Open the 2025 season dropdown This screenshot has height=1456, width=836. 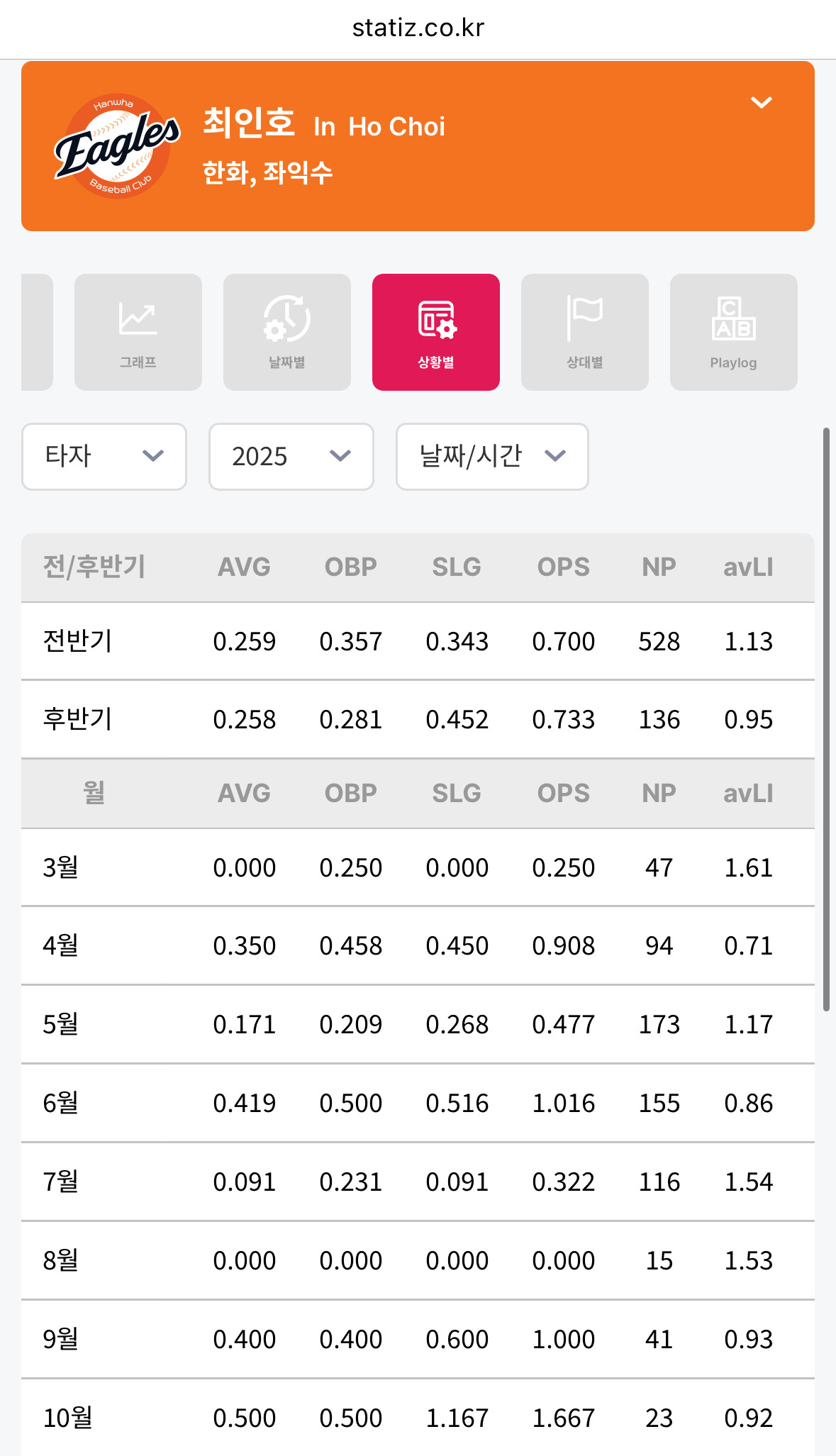pos(291,456)
